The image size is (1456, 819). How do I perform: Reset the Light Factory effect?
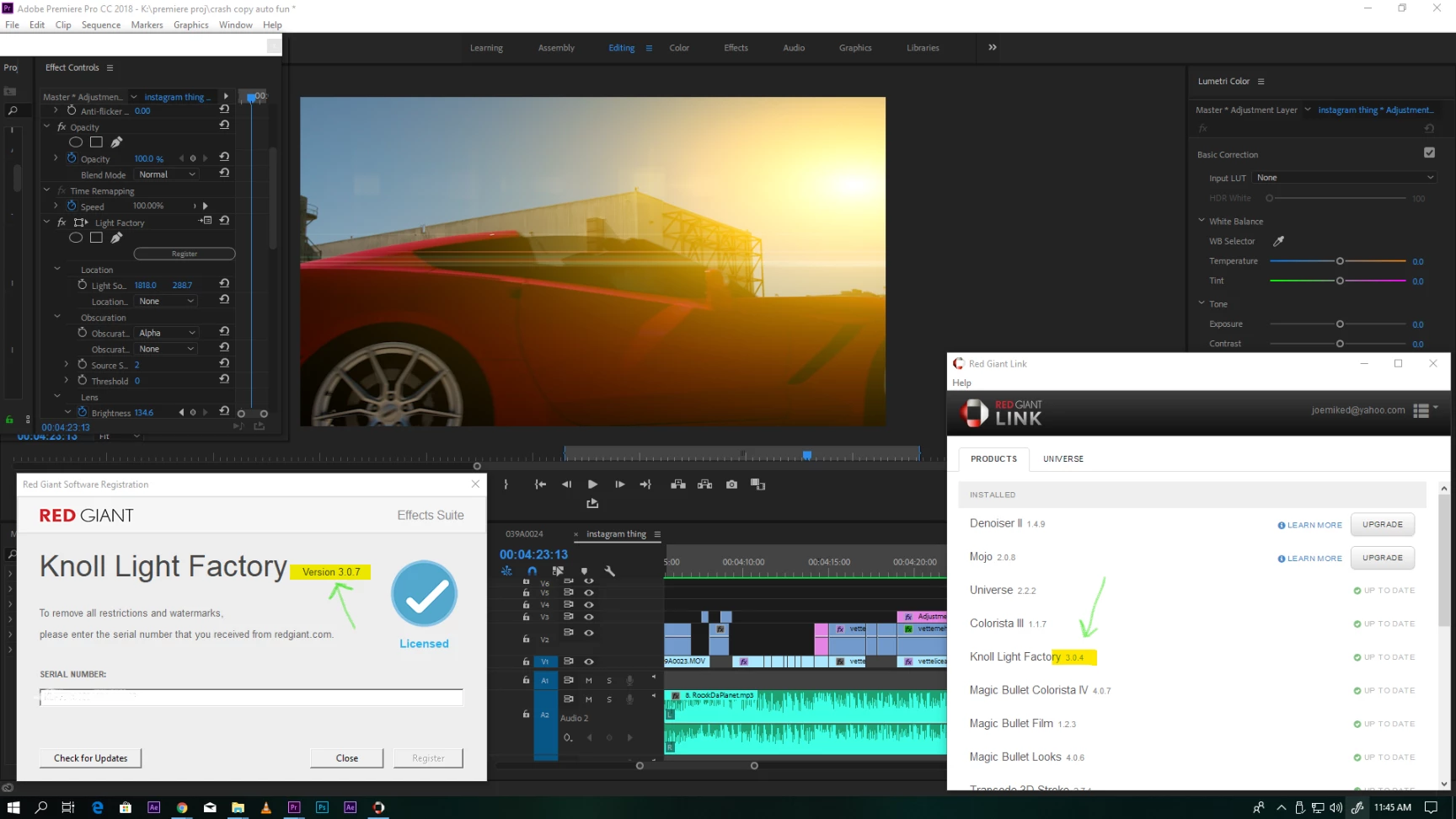[x=224, y=221]
